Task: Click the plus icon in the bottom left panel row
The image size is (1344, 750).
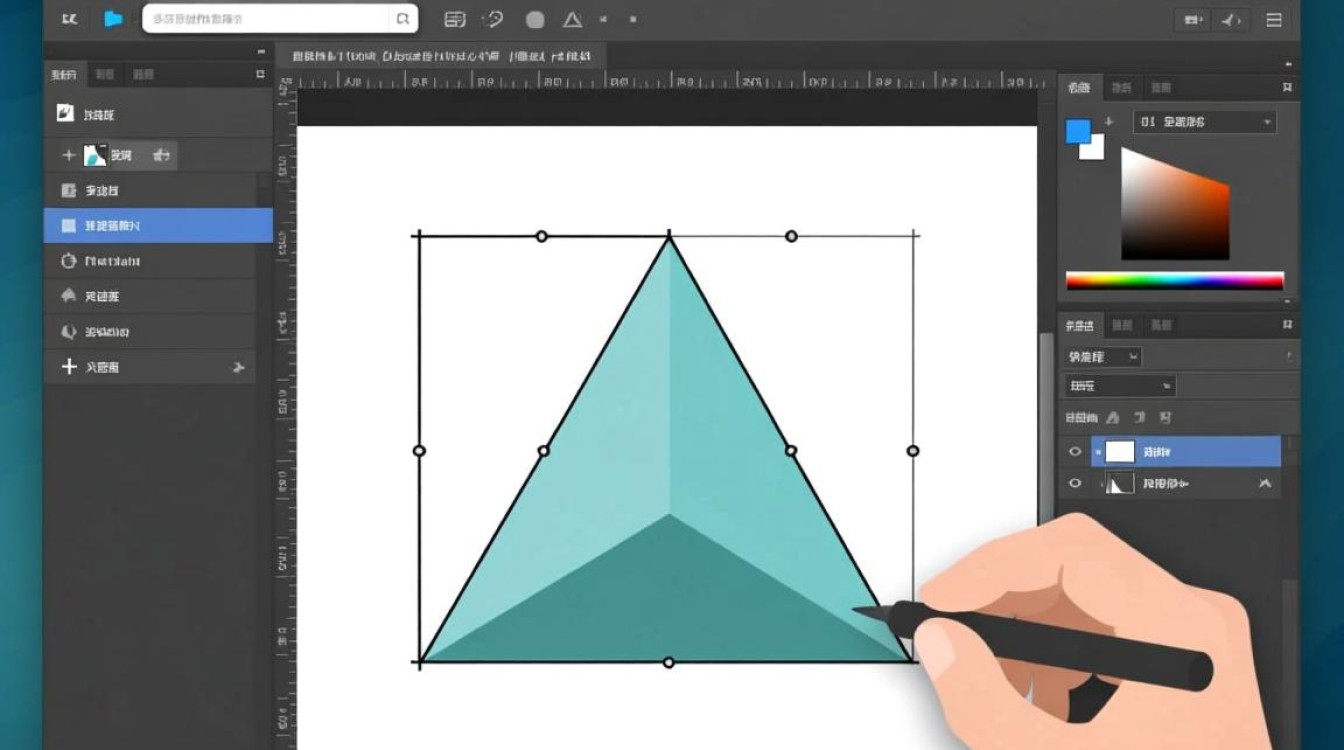Action: (x=69, y=367)
